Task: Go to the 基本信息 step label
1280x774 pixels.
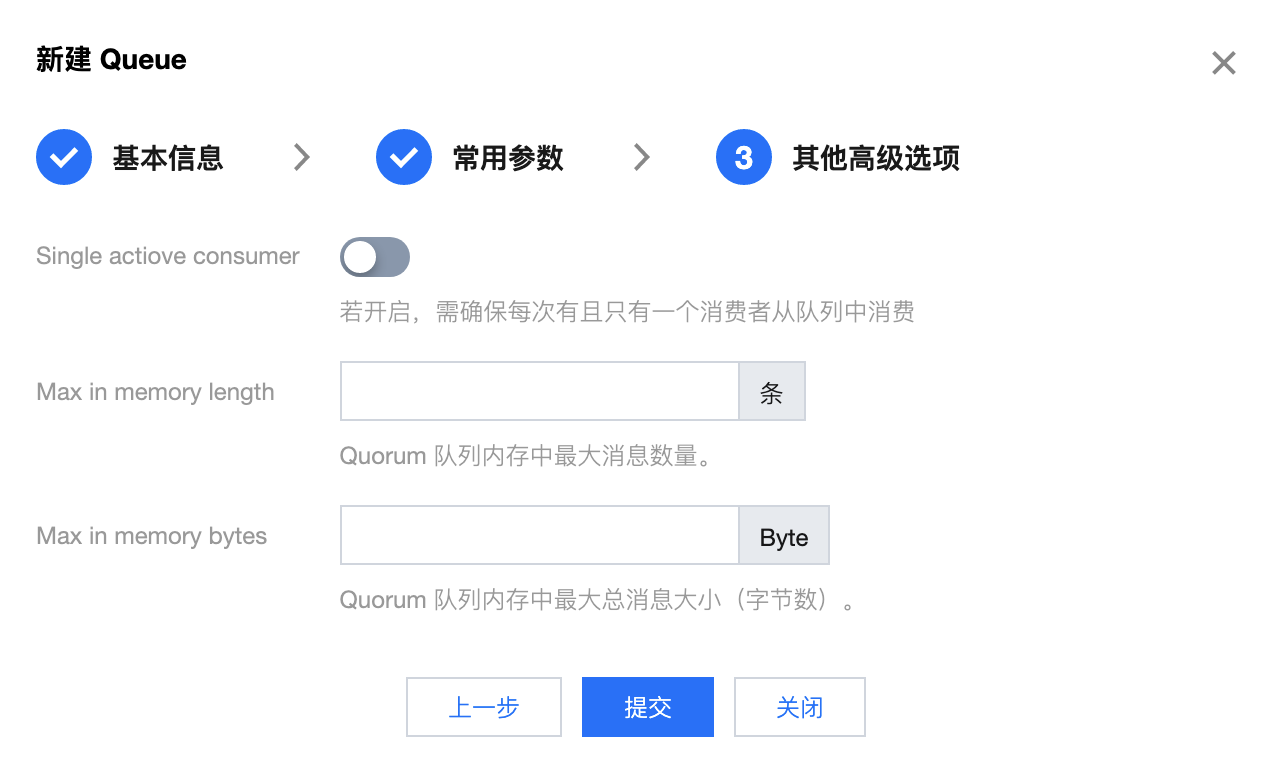Action: 167,158
